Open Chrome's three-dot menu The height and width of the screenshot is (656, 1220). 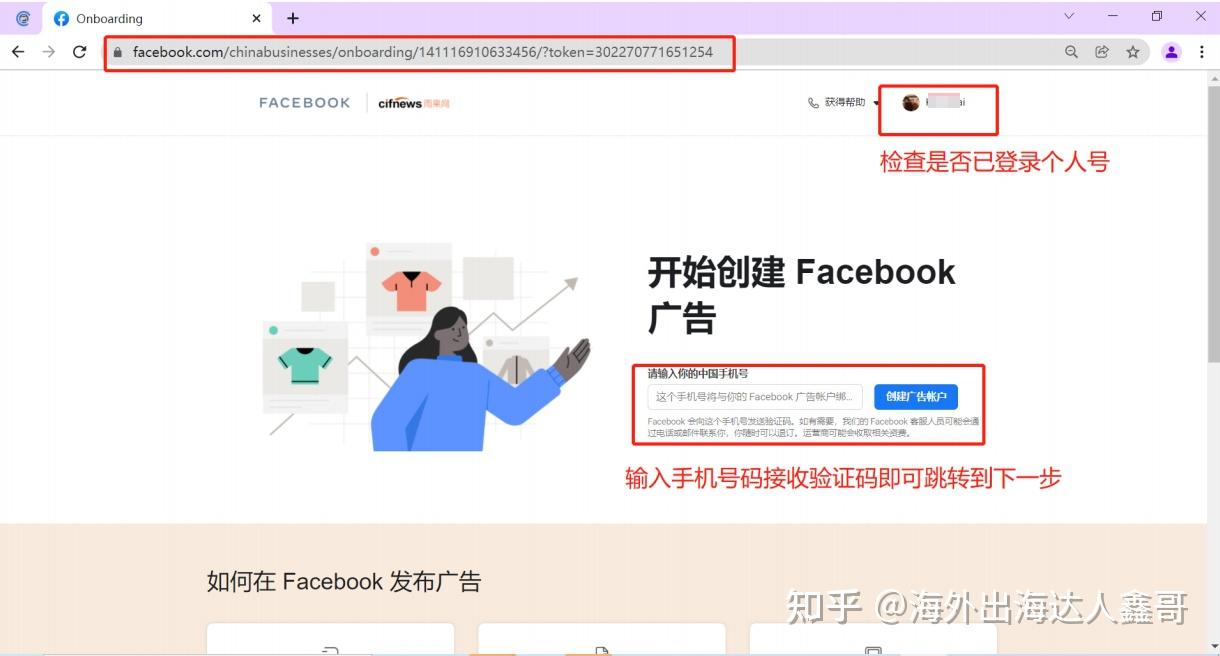point(1201,52)
